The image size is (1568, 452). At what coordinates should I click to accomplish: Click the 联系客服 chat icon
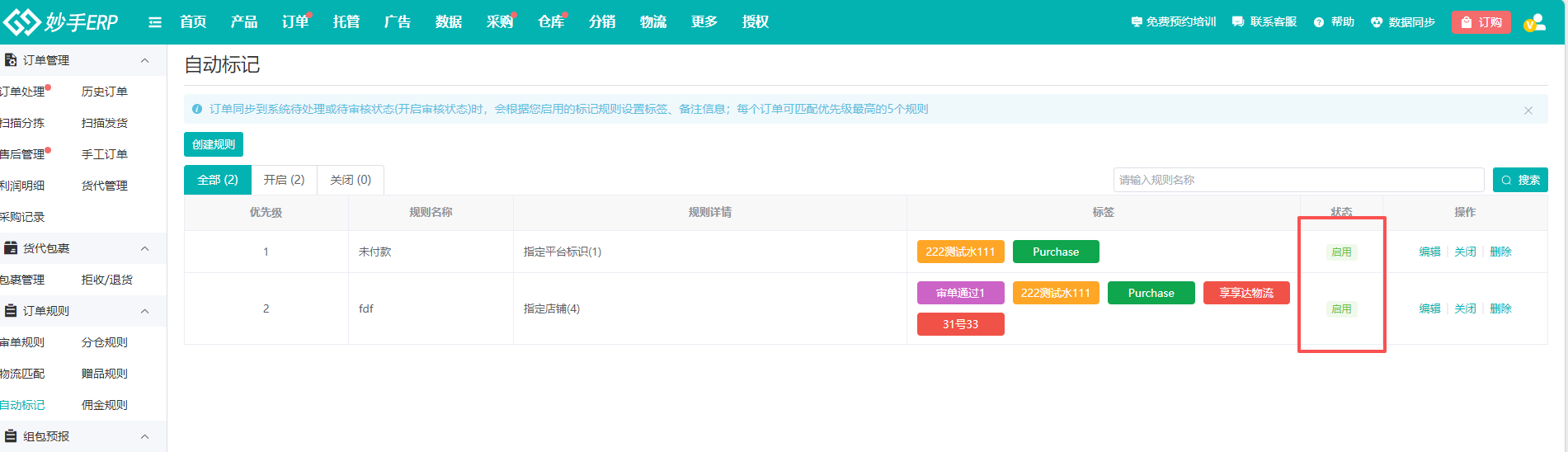tap(1238, 22)
